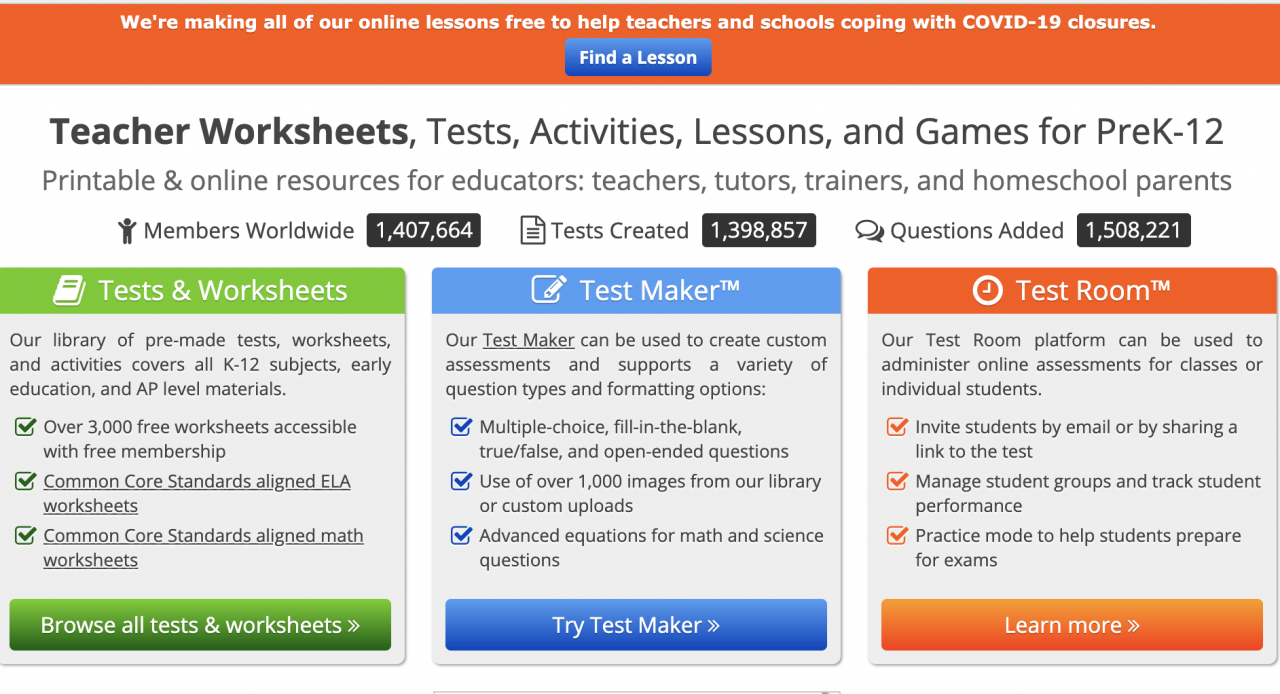1280x694 pixels.
Task: Click the clock icon on Test Room header
Action: click(x=986, y=290)
